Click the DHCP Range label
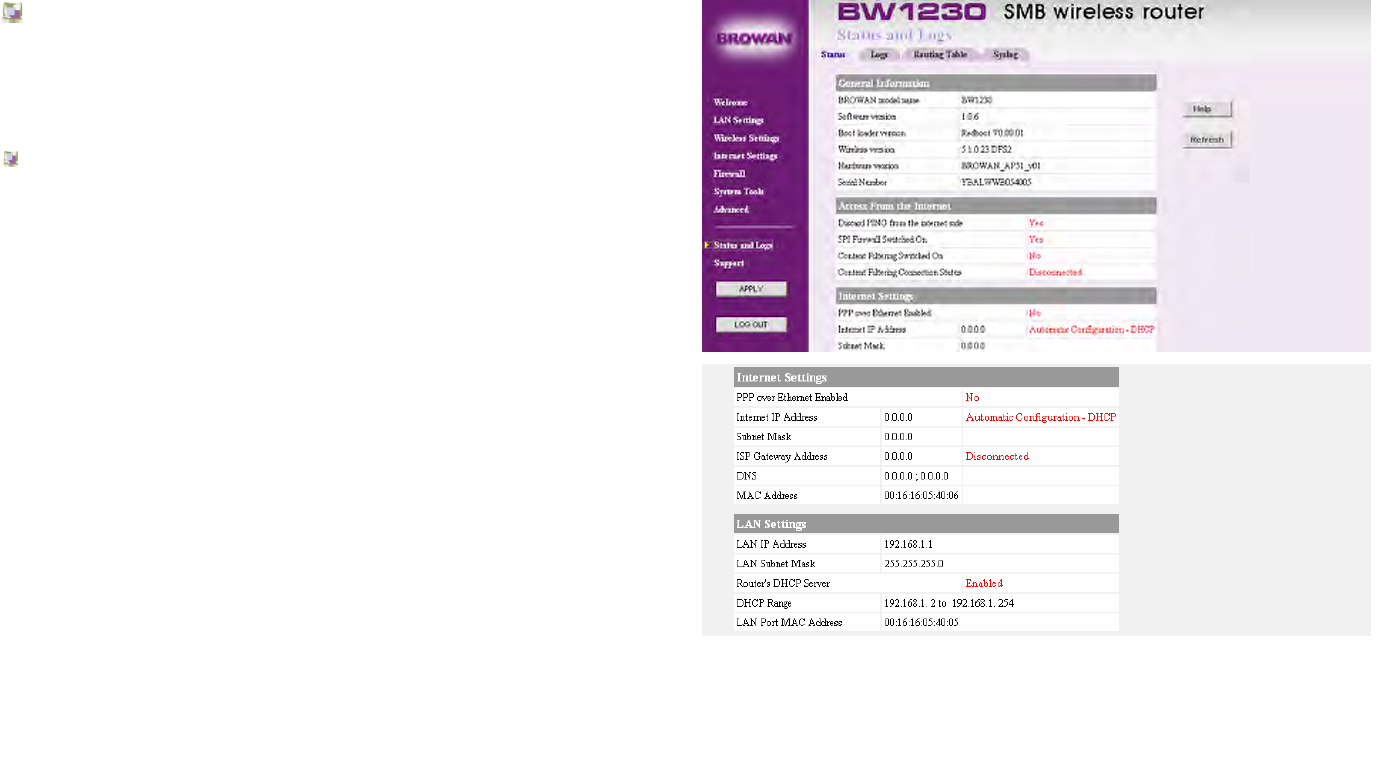Screen dimensions: 1399x760 pyautogui.click(x=764, y=604)
